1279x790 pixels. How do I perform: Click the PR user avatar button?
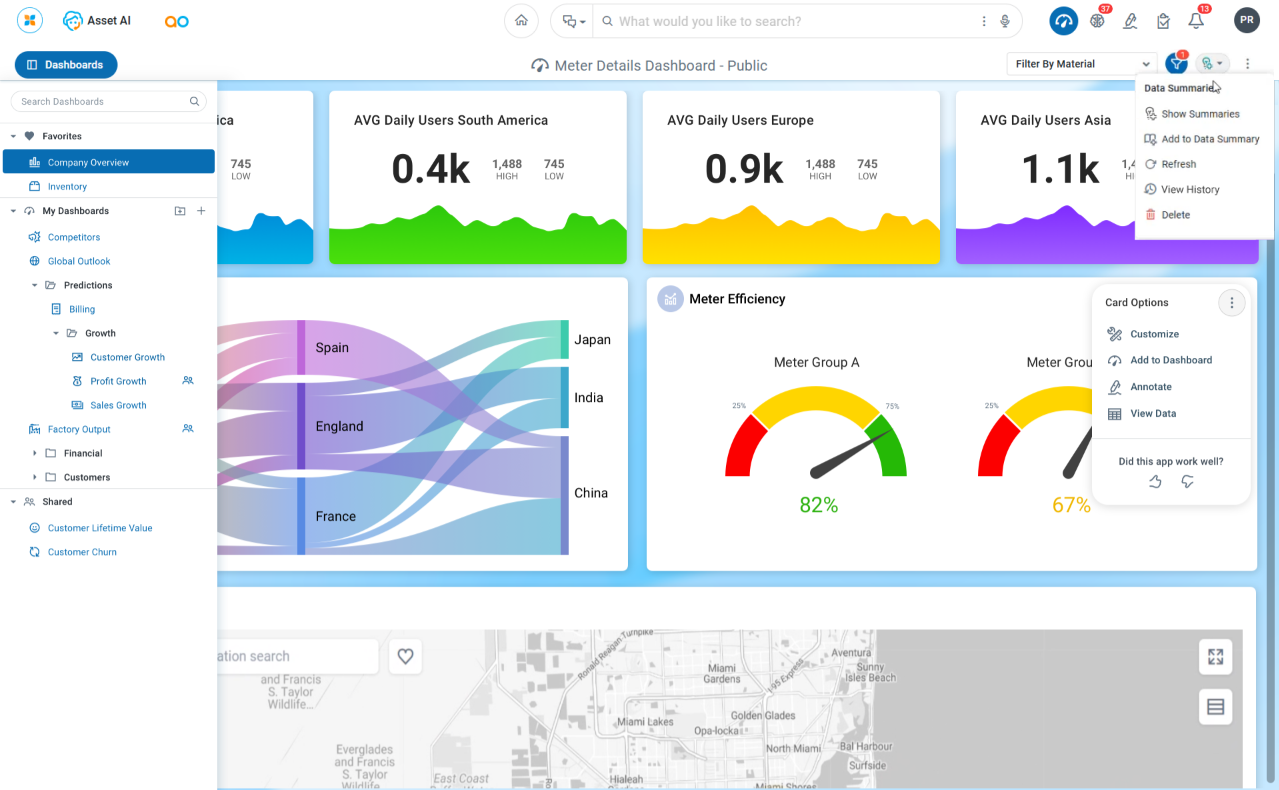tap(1246, 21)
